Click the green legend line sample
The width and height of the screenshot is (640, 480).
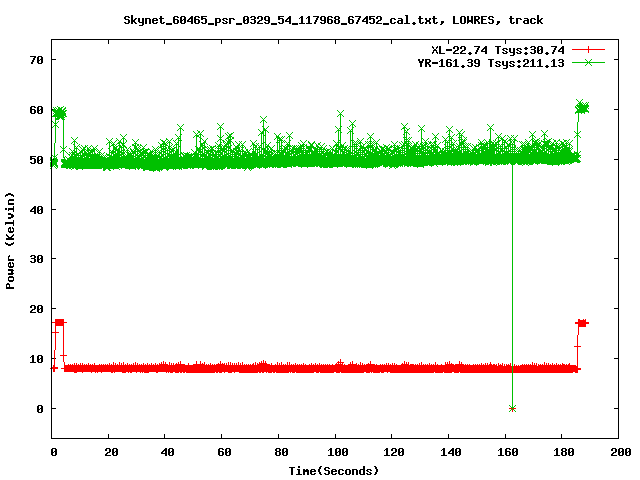[x=588, y=62]
